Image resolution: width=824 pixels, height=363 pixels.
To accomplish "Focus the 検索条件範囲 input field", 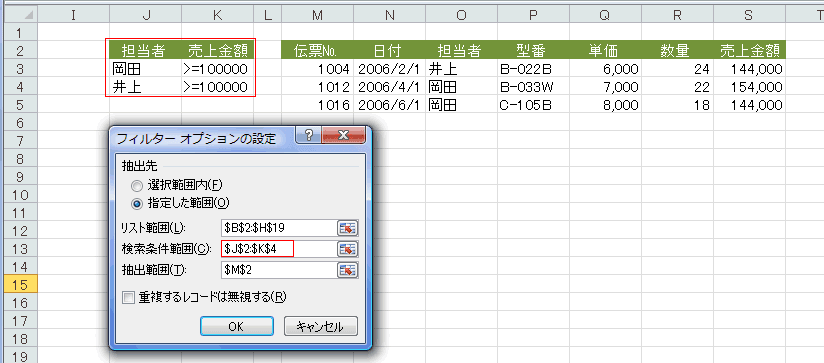I will pyautogui.click(x=279, y=248).
